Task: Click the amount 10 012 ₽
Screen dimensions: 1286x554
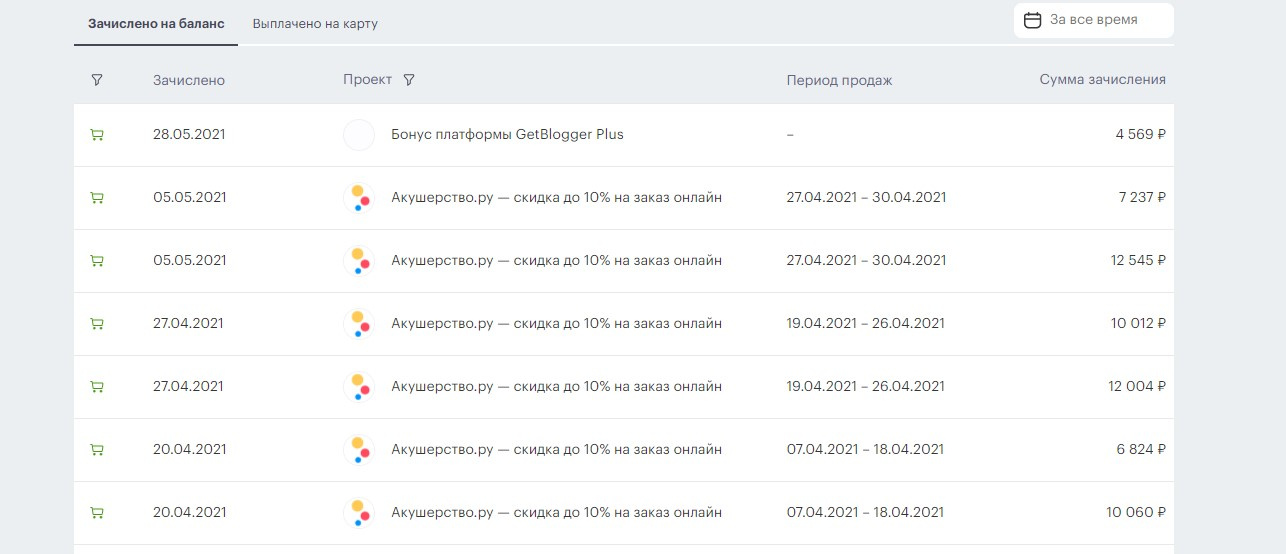Action: click(x=1138, y=323)
